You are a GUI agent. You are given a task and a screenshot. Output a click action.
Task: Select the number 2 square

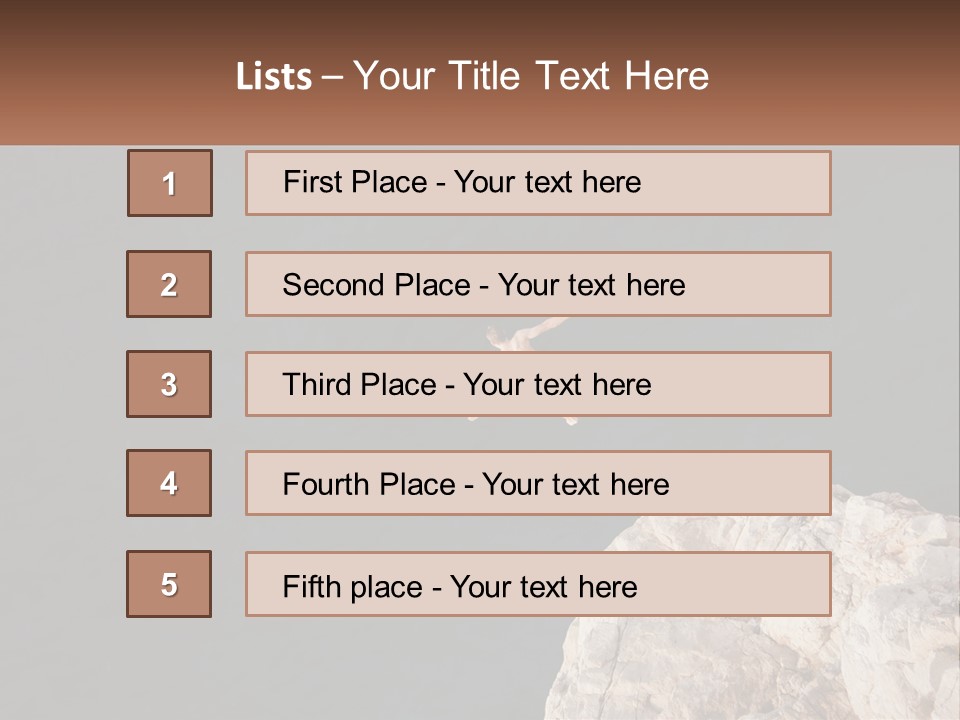tap(169, 284)
